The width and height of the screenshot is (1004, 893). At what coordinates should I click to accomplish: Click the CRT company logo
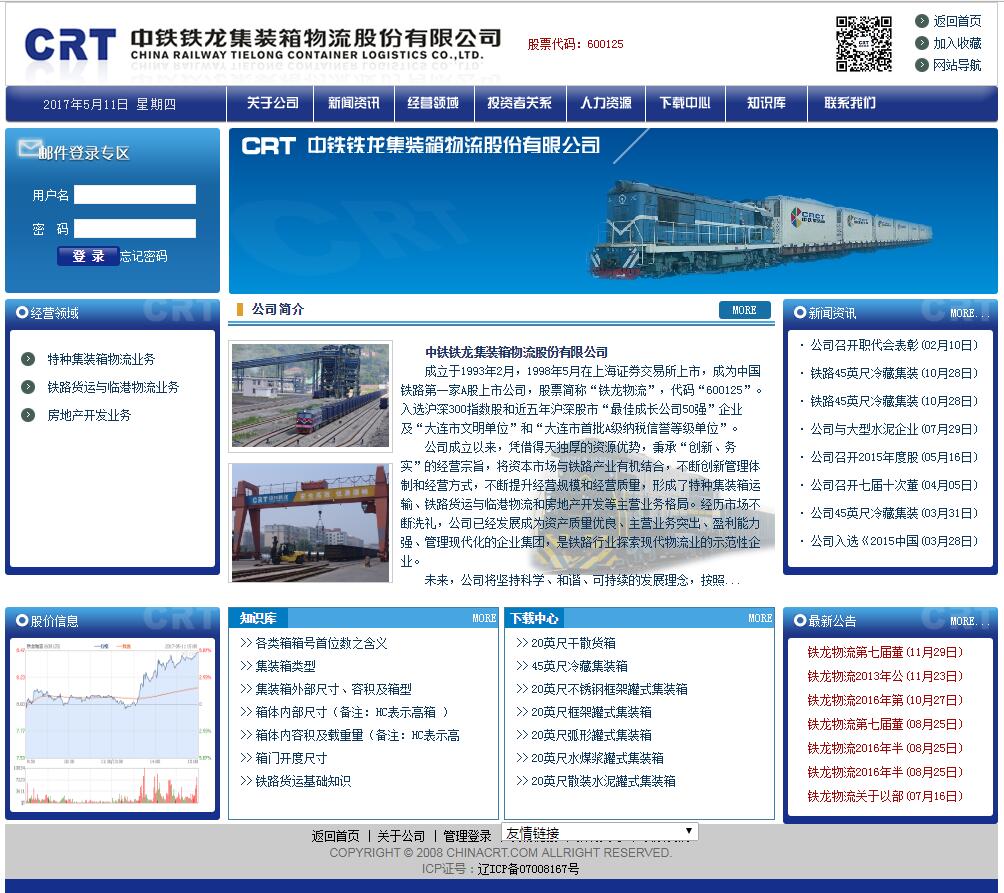click(70, 44)
